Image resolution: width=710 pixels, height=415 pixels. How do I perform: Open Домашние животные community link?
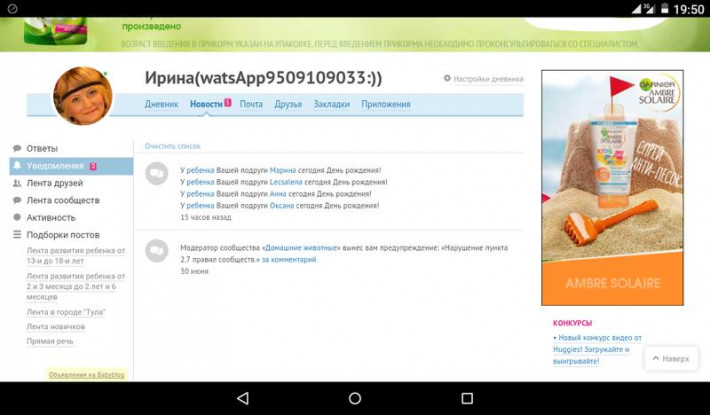(x=300, y=247)
